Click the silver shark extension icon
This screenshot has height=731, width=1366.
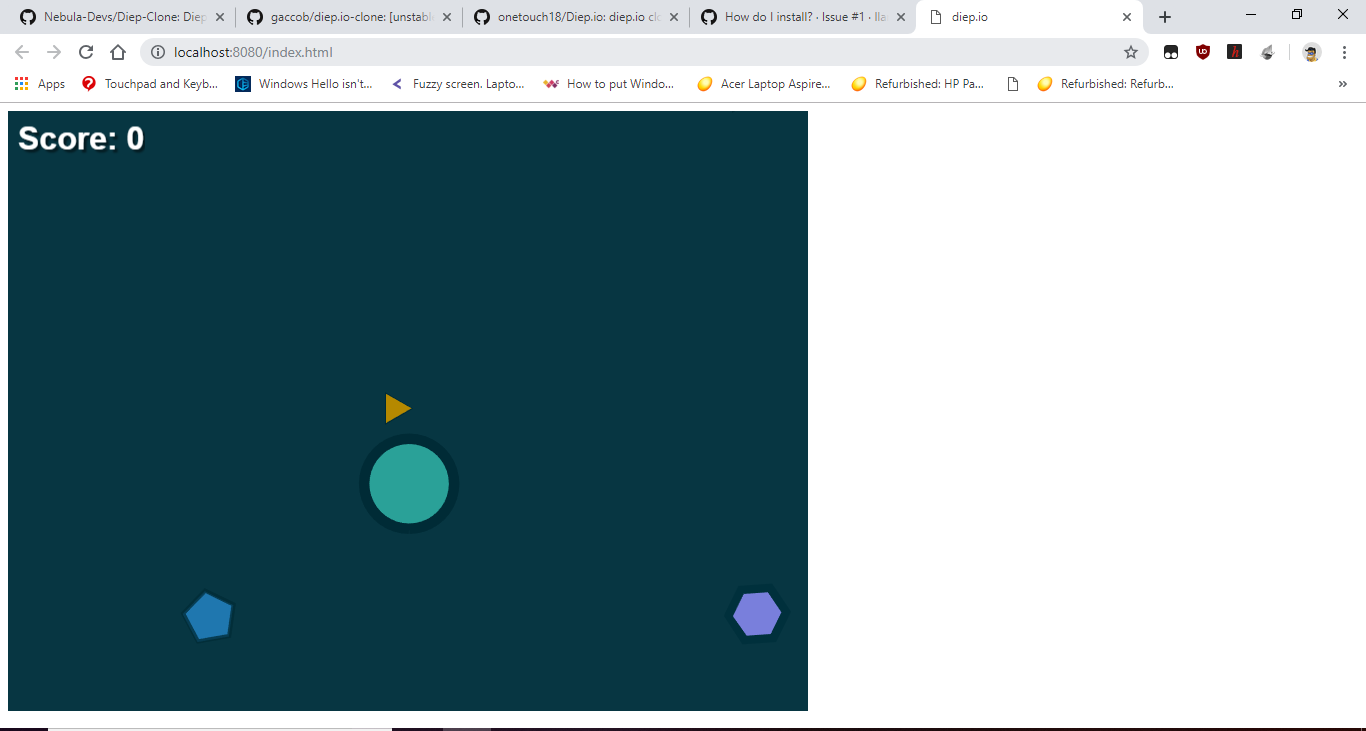pyautogui.click(x=1267, y=51)
